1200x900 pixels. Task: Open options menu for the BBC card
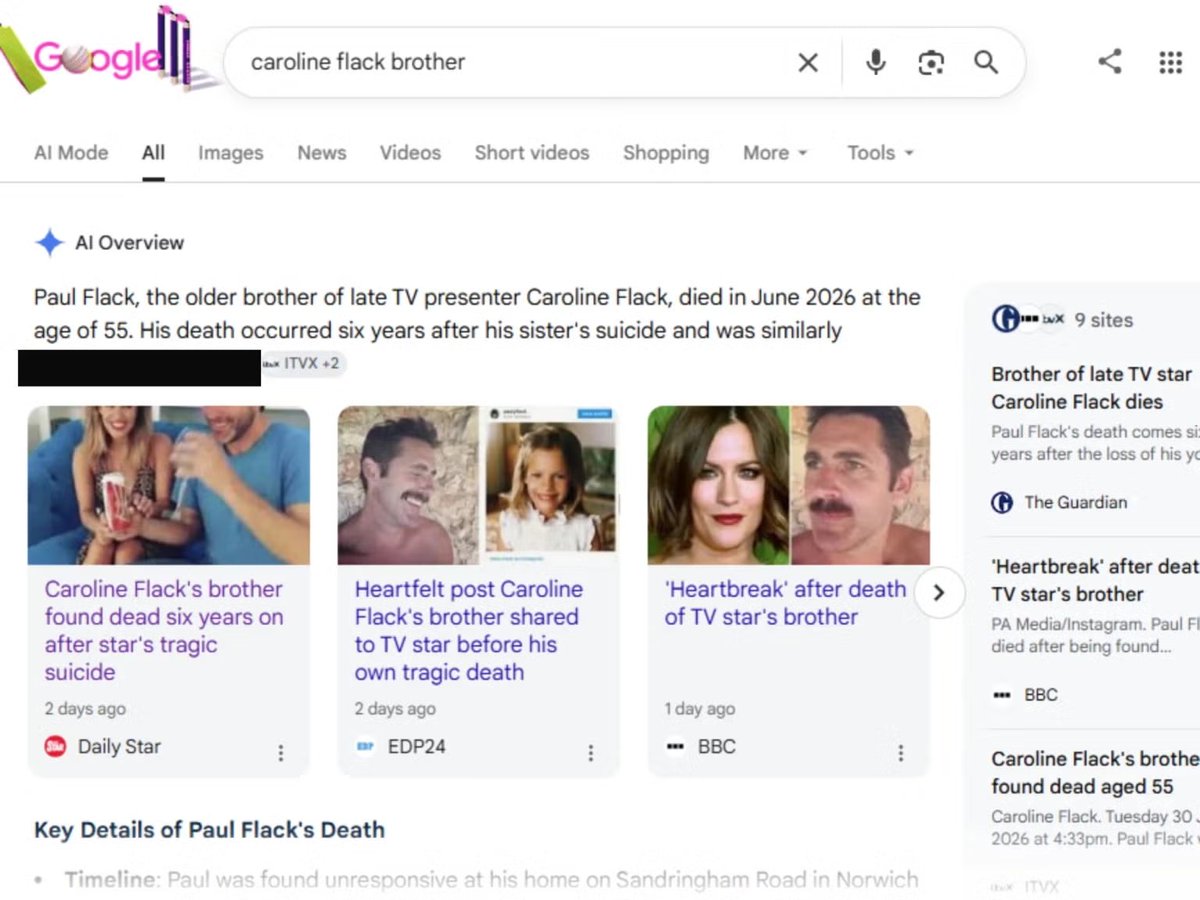(x=901, y=753)
